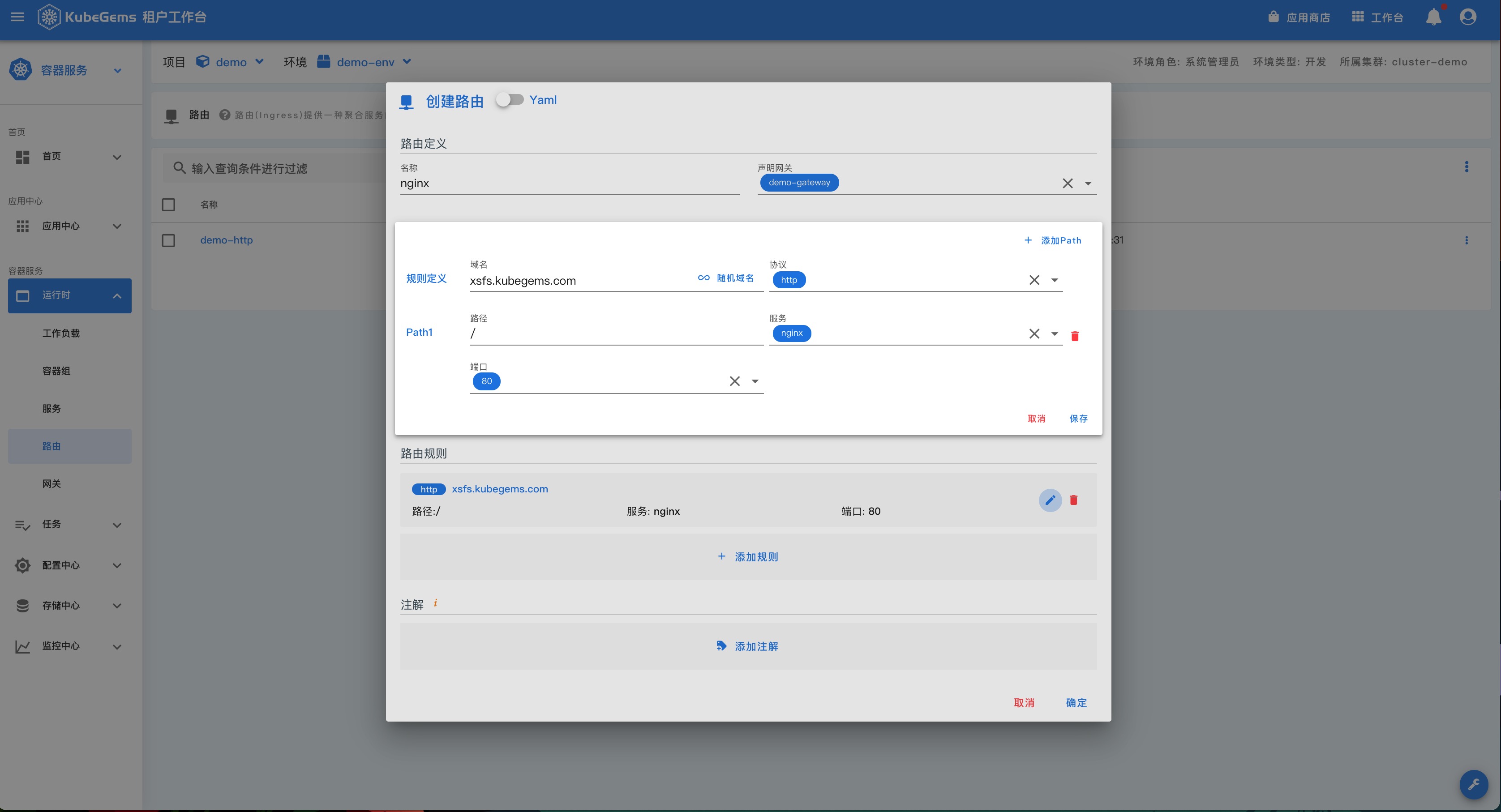Open the 服务 dropdown arrow
The width and height of the screenshot is (1501, 812).
click(x=1055, y=334)
